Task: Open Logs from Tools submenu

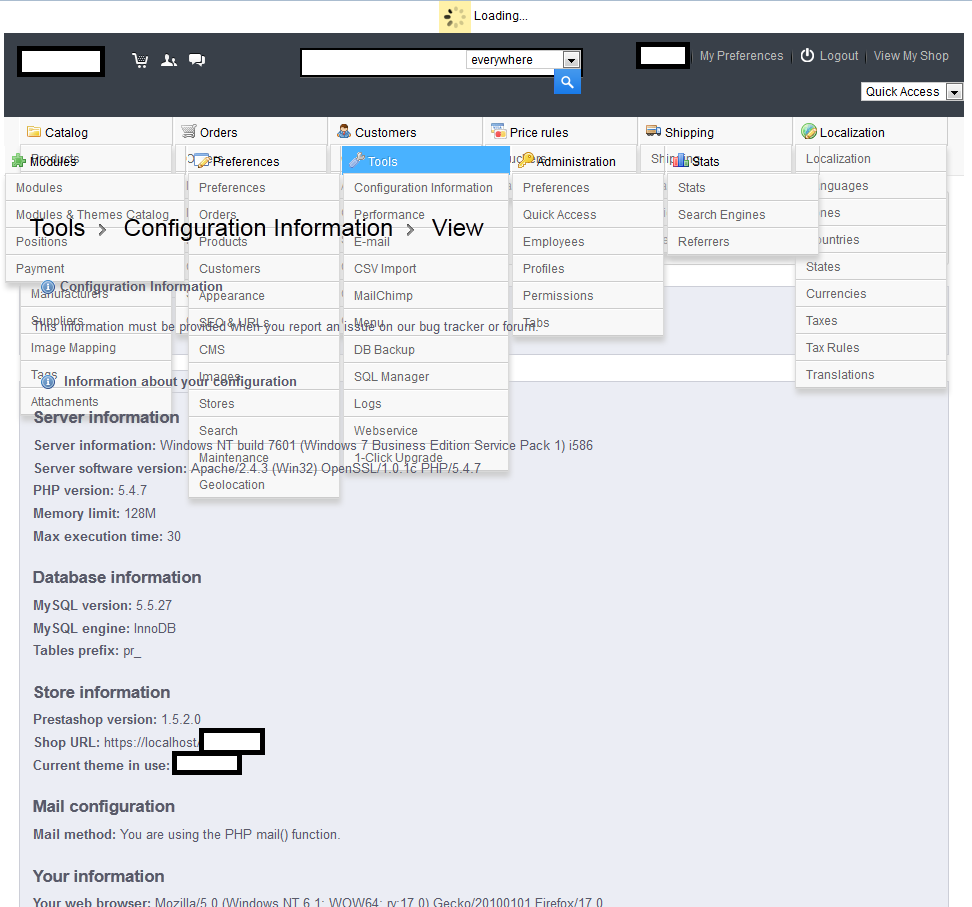Action: click(x=425, y=404)
